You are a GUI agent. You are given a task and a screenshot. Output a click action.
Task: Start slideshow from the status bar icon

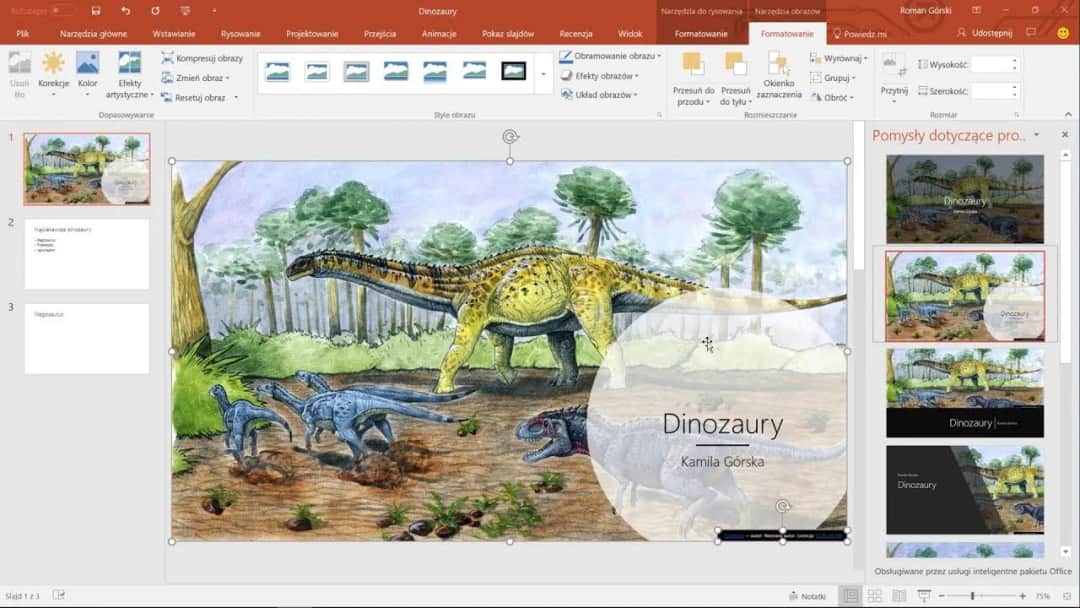(926, 596)
